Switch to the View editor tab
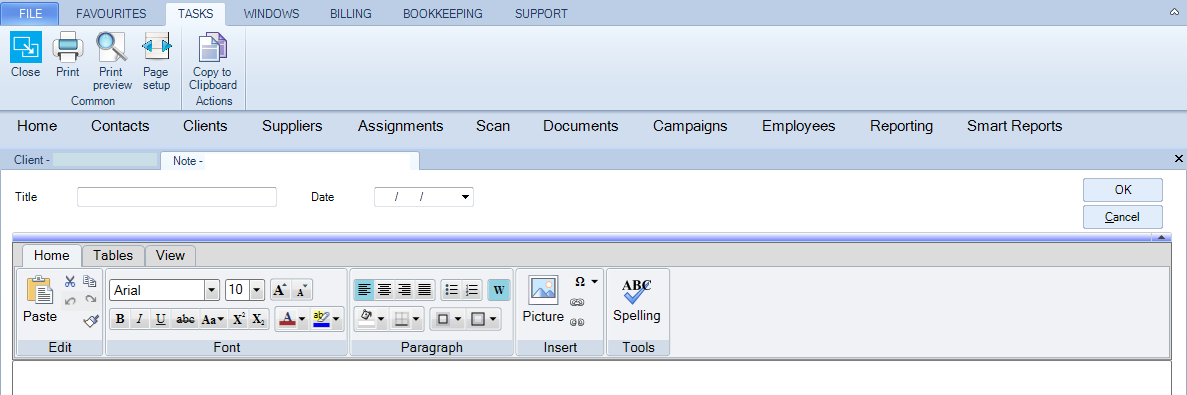Image resolution: width=1187 pixels, height=395 pixels. coord(170,256)
